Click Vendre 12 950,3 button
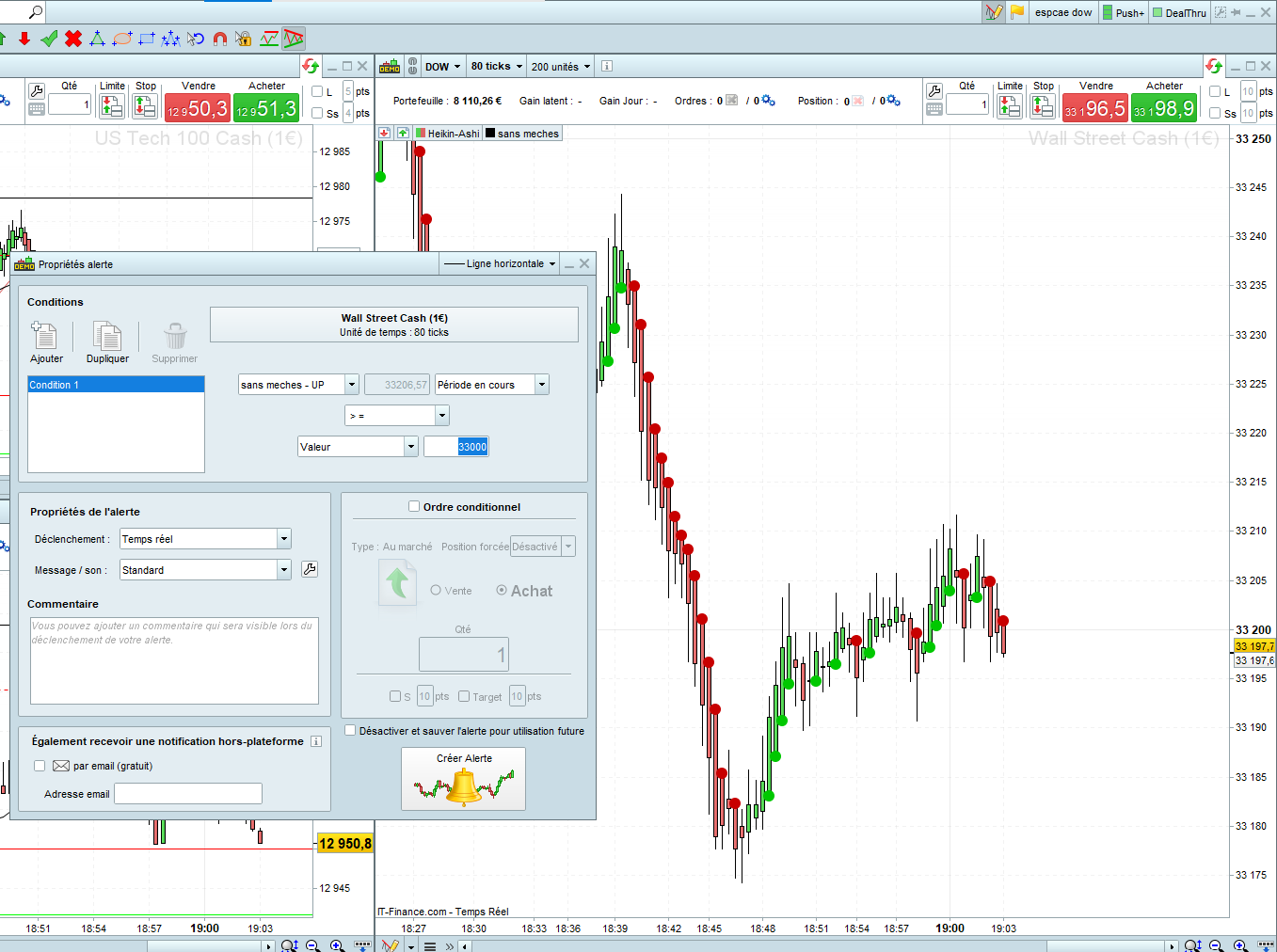The height and width of the screenshot is (952, 1277). (198, 108)
